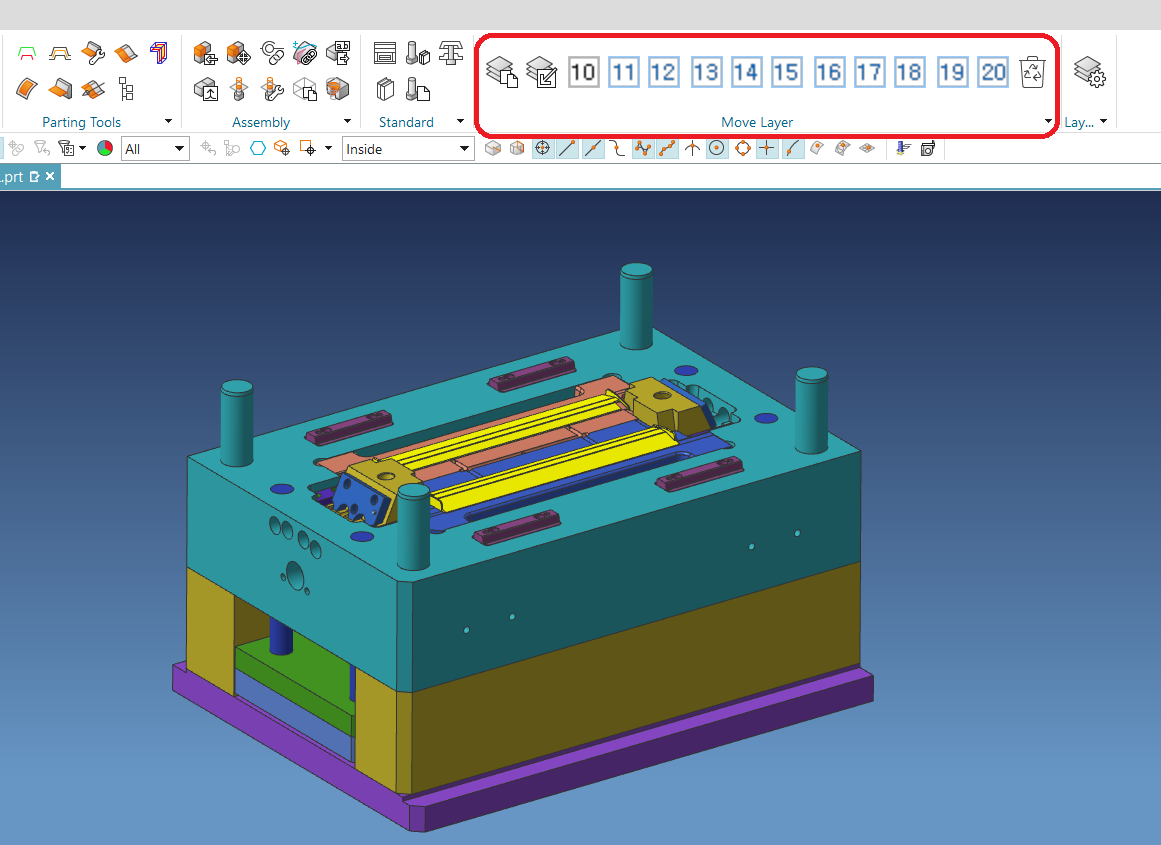
Task: Toggle the snap point crosshair circle option
Action: [x=542, y=148]
